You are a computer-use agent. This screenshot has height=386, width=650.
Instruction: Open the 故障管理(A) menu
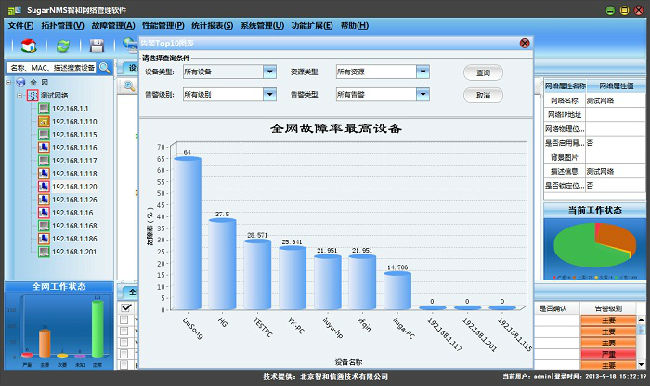click(x=113, y=26)
